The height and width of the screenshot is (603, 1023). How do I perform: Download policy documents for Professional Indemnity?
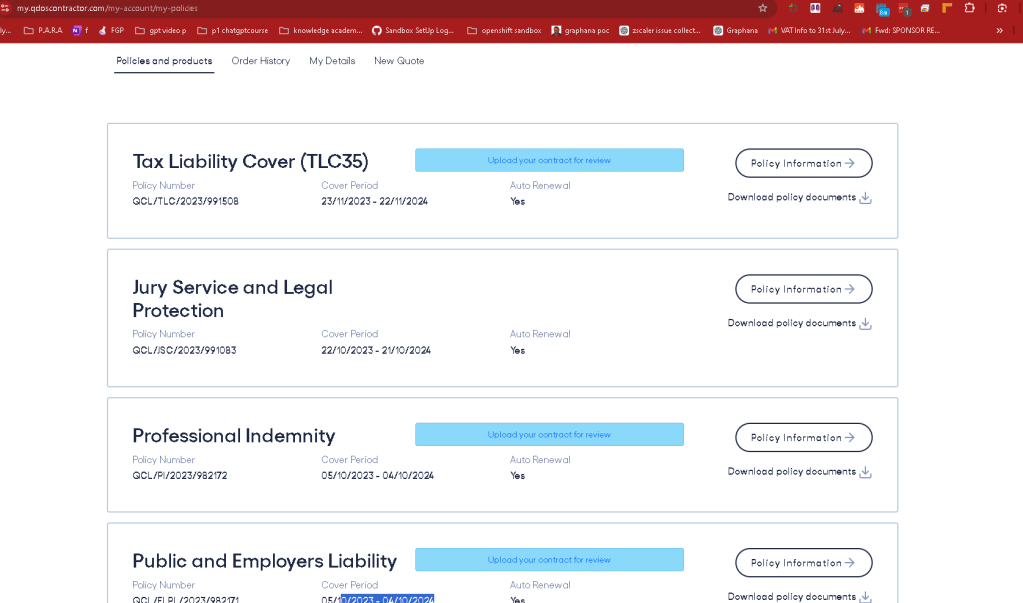[x=800, y=471]
